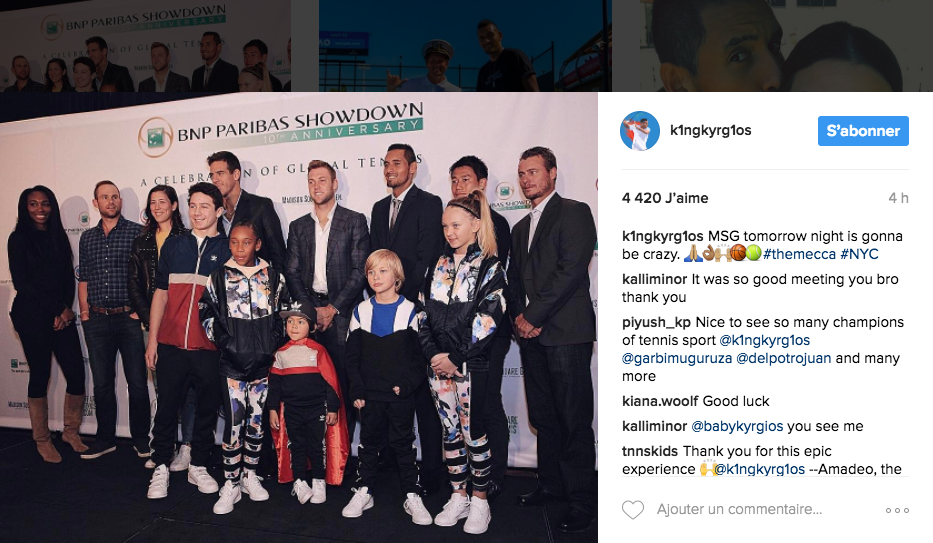Open the k1ngkyrg1os profile avatar
This screenshot has width=933, height=543.
(640, 130)
